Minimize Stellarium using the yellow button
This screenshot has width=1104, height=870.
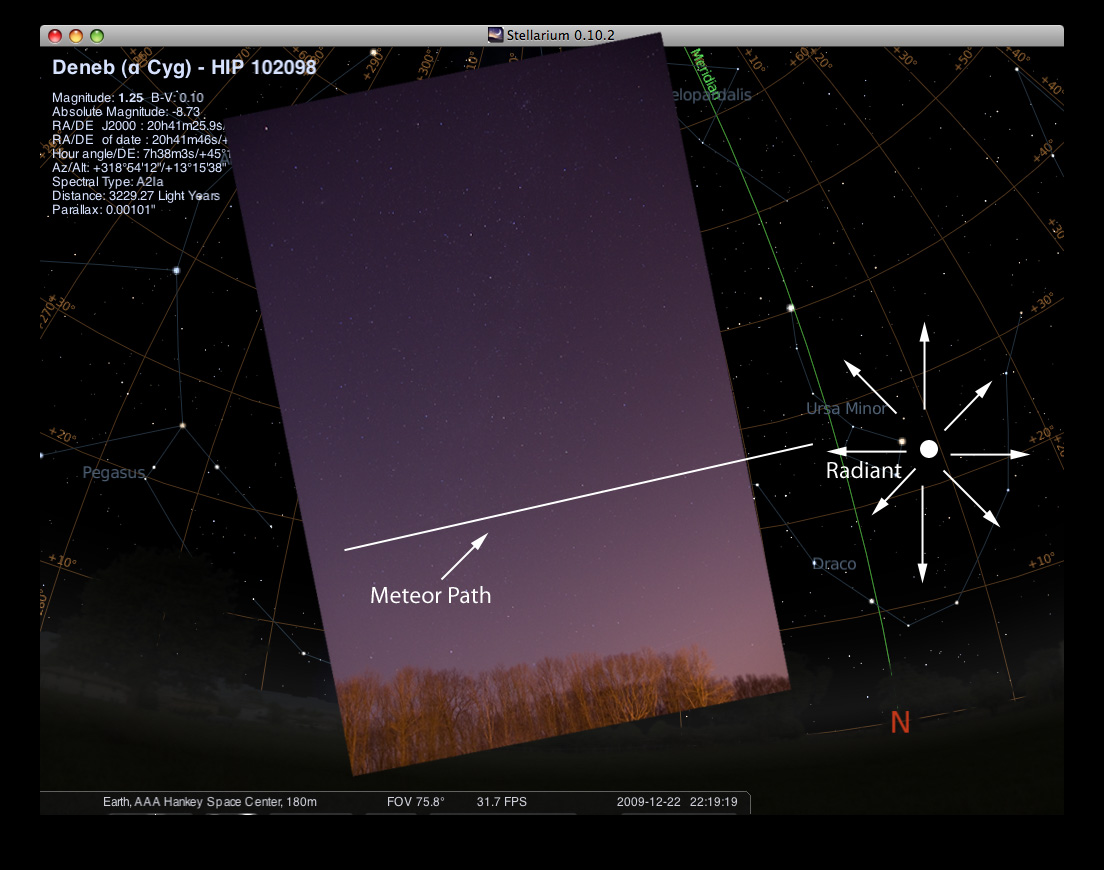click(76, 36)
